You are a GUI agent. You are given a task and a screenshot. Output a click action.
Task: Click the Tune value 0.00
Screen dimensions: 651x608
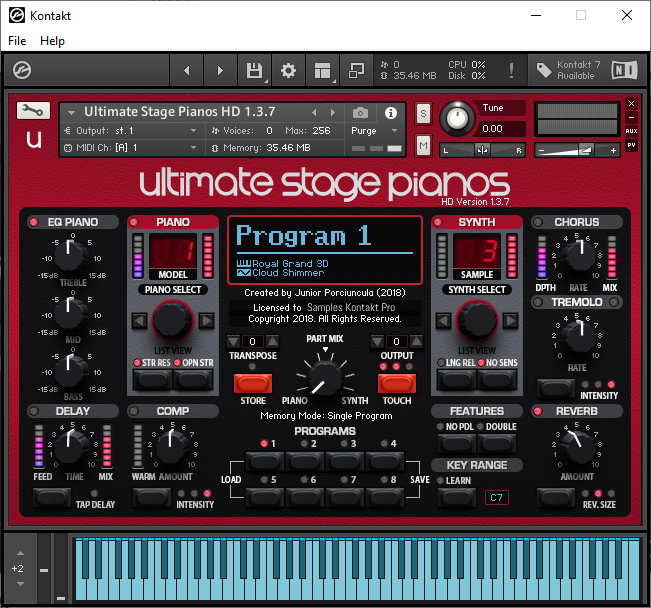pyautogui.click(x=492, y=129)
